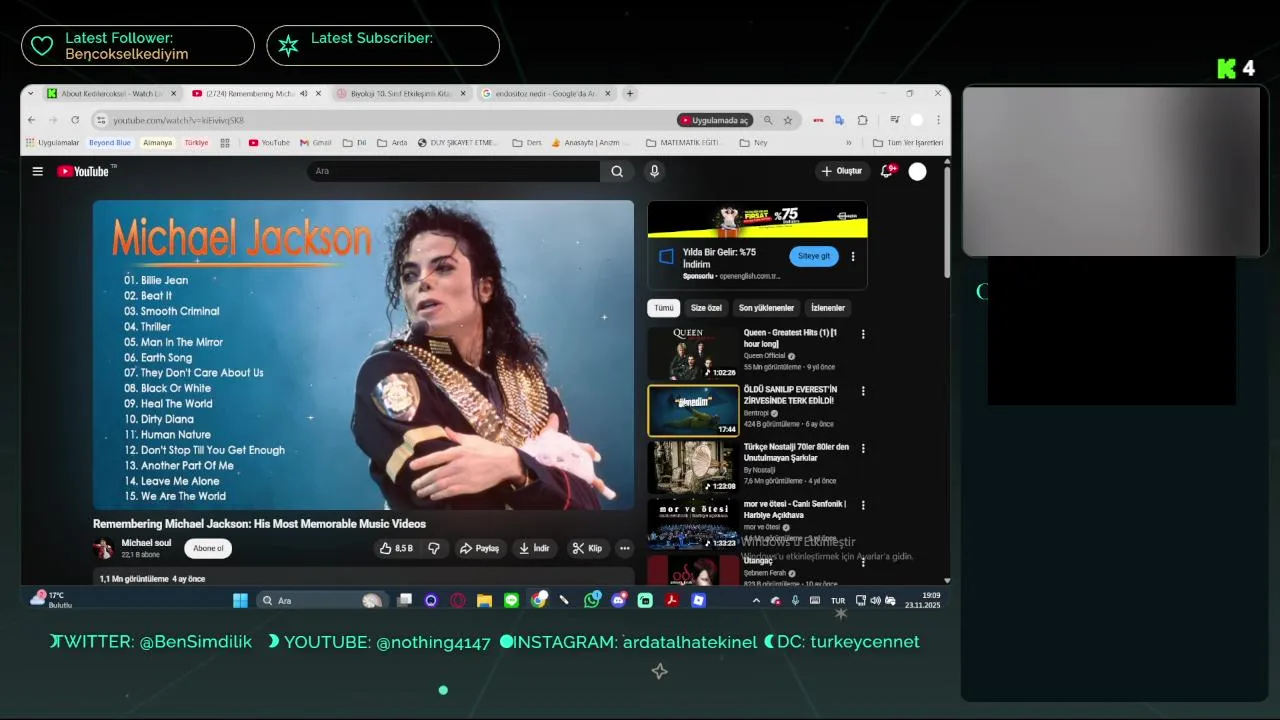The image size is (1280, 720).
Task: Click the YouTube search input field
Action: 454,171
